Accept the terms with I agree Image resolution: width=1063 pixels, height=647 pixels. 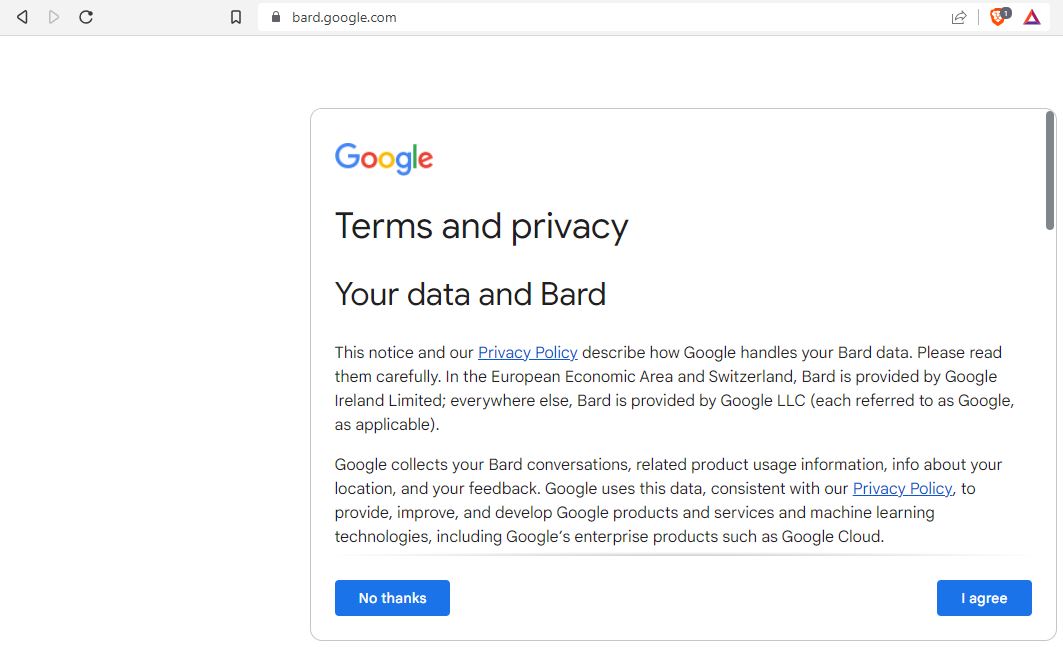click(x=984, y=598)
